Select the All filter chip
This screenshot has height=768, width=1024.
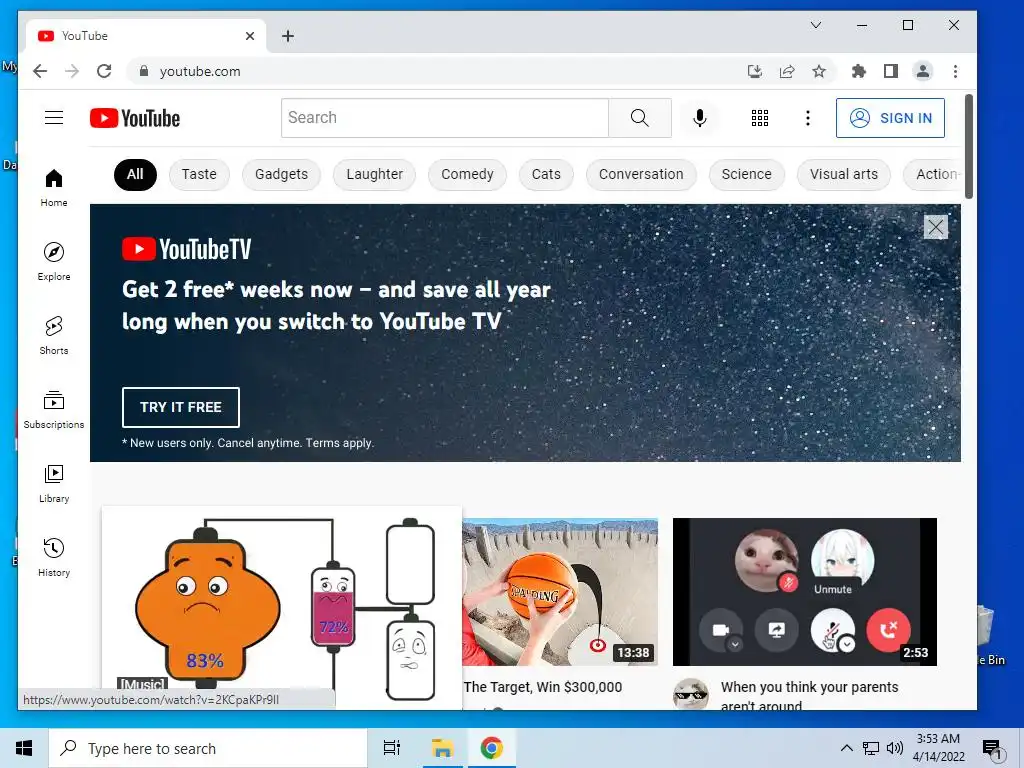pos(135,174)
